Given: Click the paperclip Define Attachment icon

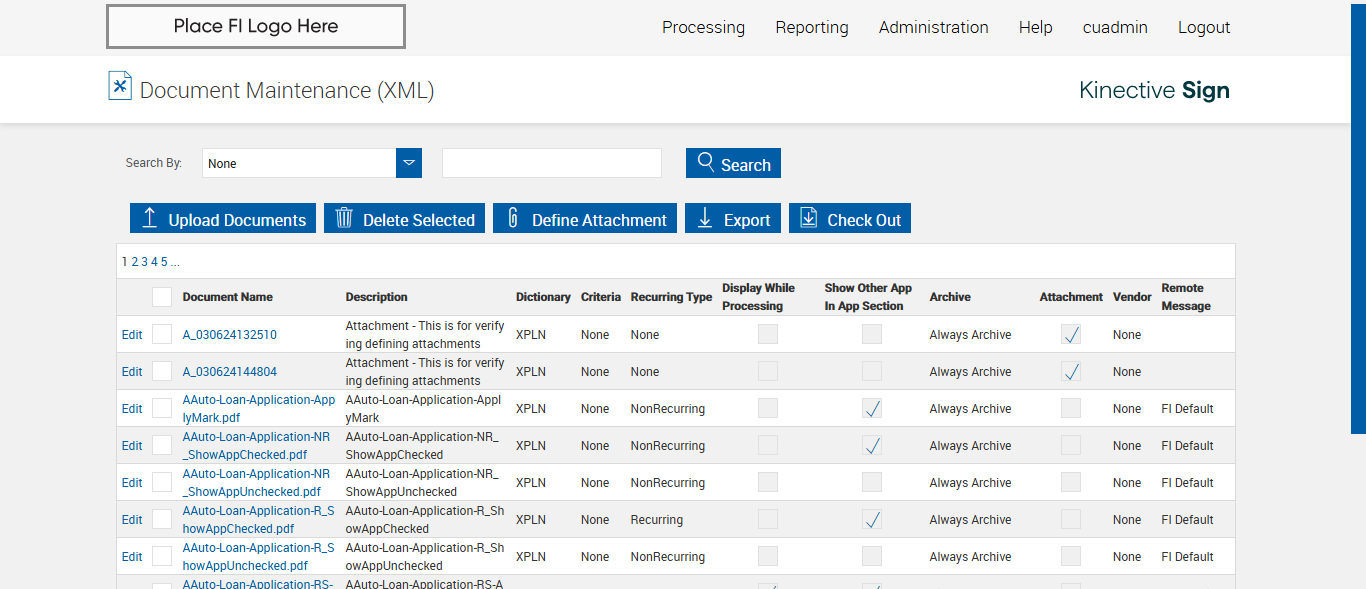Looking at the screenshot, I should click(513, 218).
